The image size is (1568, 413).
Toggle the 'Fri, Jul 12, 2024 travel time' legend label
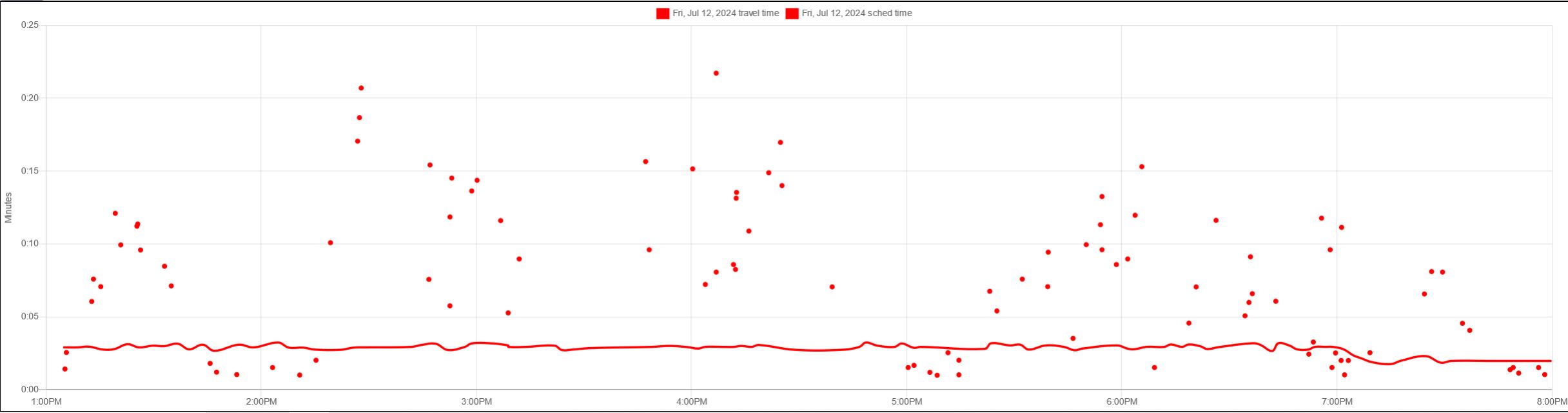[725, 13]
